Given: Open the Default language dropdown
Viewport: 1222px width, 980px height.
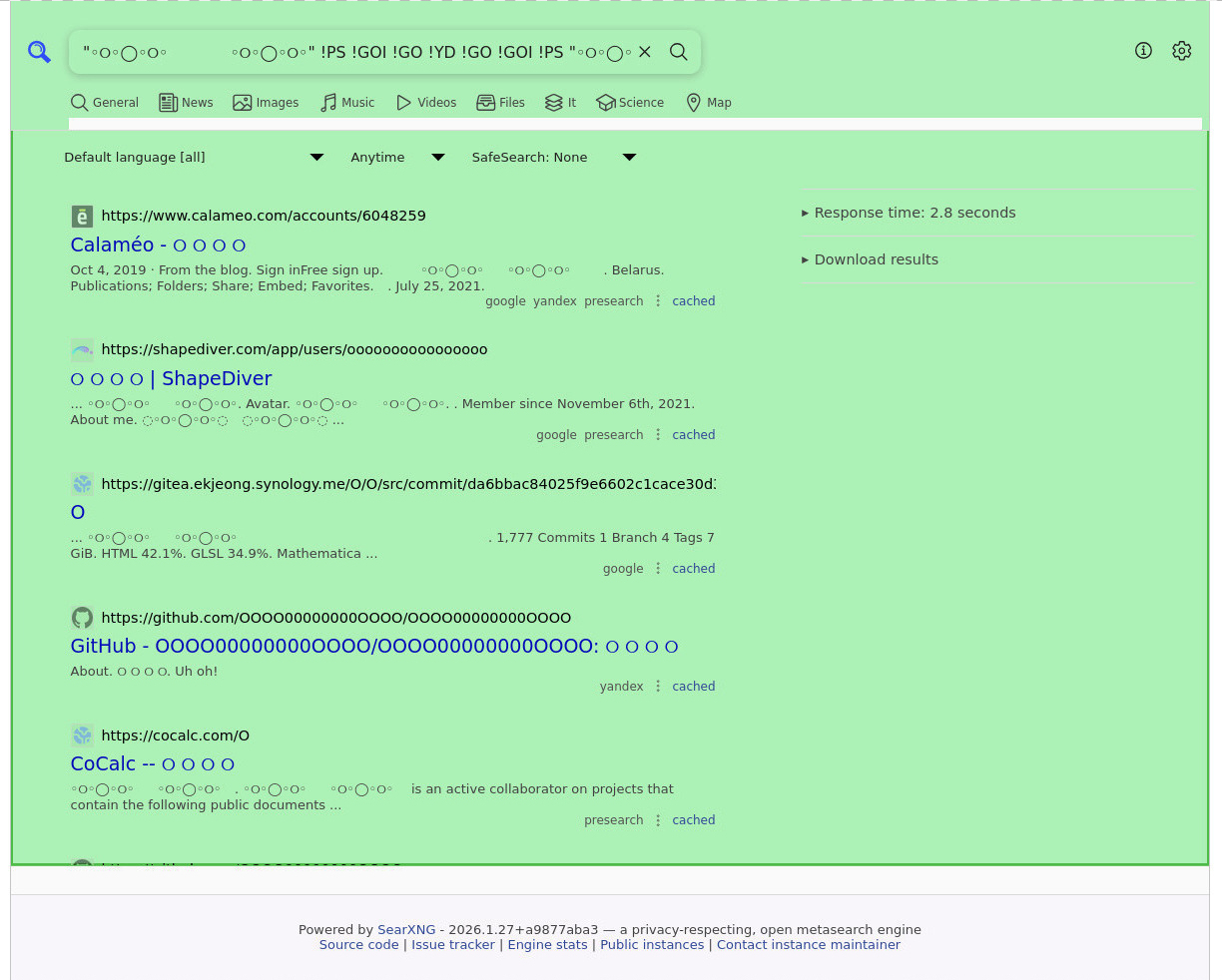Looking at the screenshot, I should pyautogui.click(x=194, y=158).
